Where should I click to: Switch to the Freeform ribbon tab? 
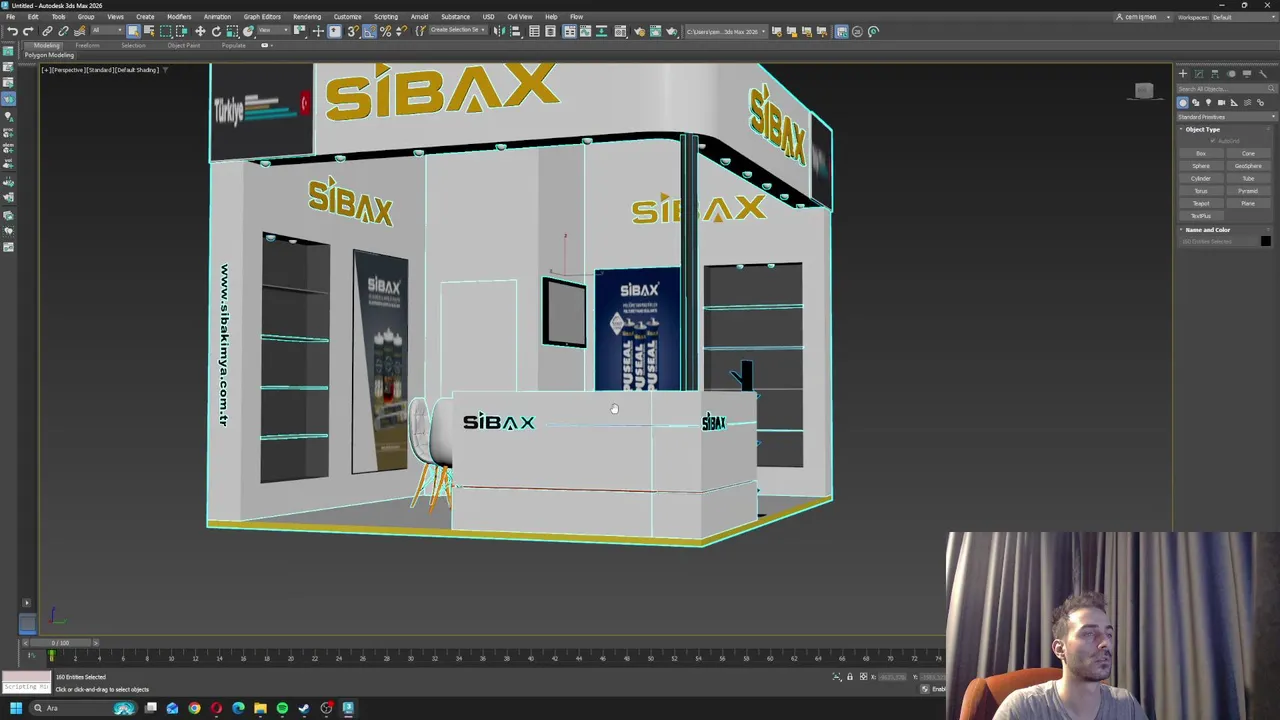[87, 45]
